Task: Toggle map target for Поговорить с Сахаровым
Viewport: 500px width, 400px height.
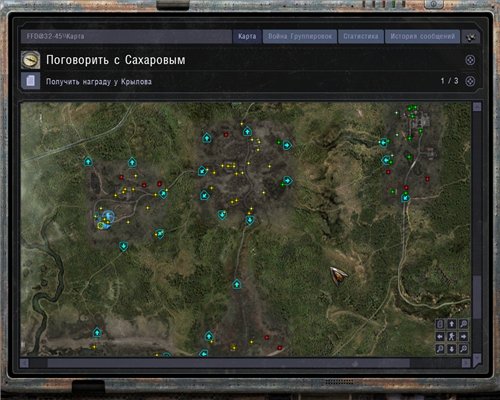Action: pos(470,60)
